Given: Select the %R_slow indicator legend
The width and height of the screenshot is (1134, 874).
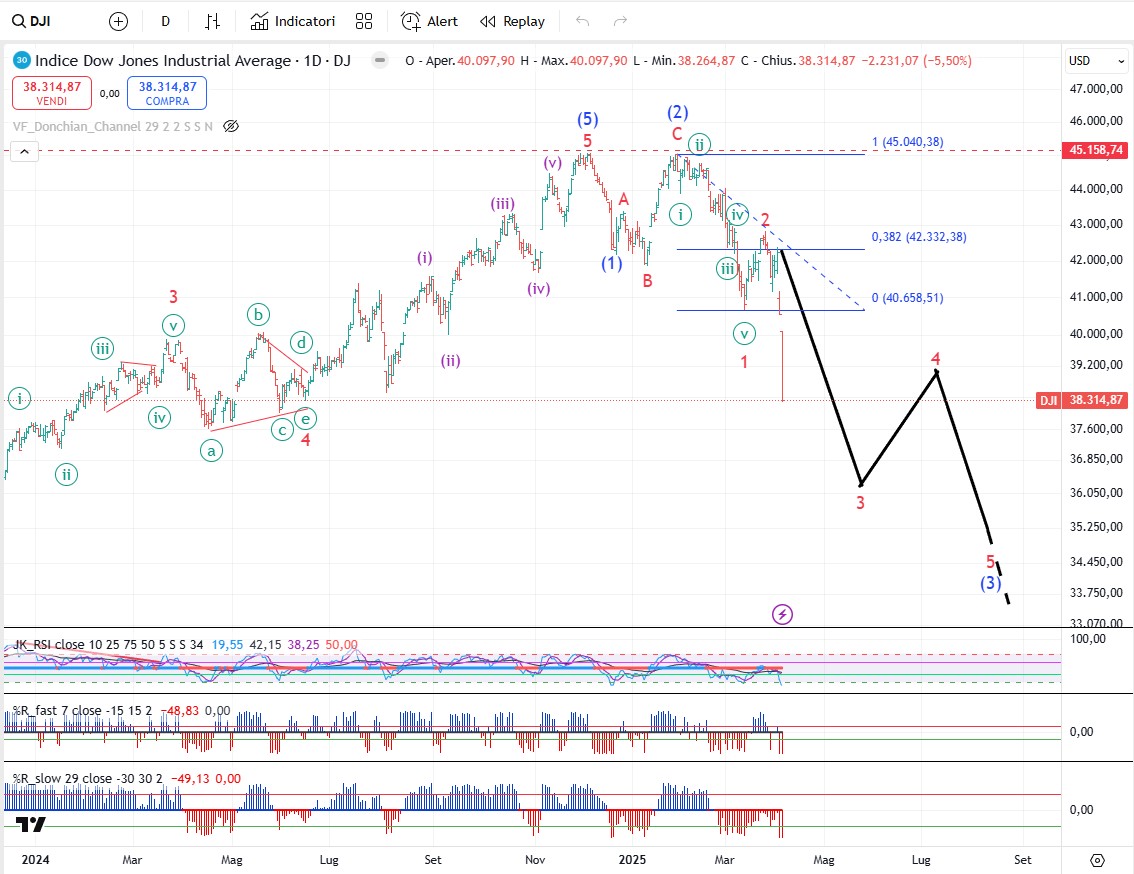Looking at the screenshot, I should coord(88,778).
